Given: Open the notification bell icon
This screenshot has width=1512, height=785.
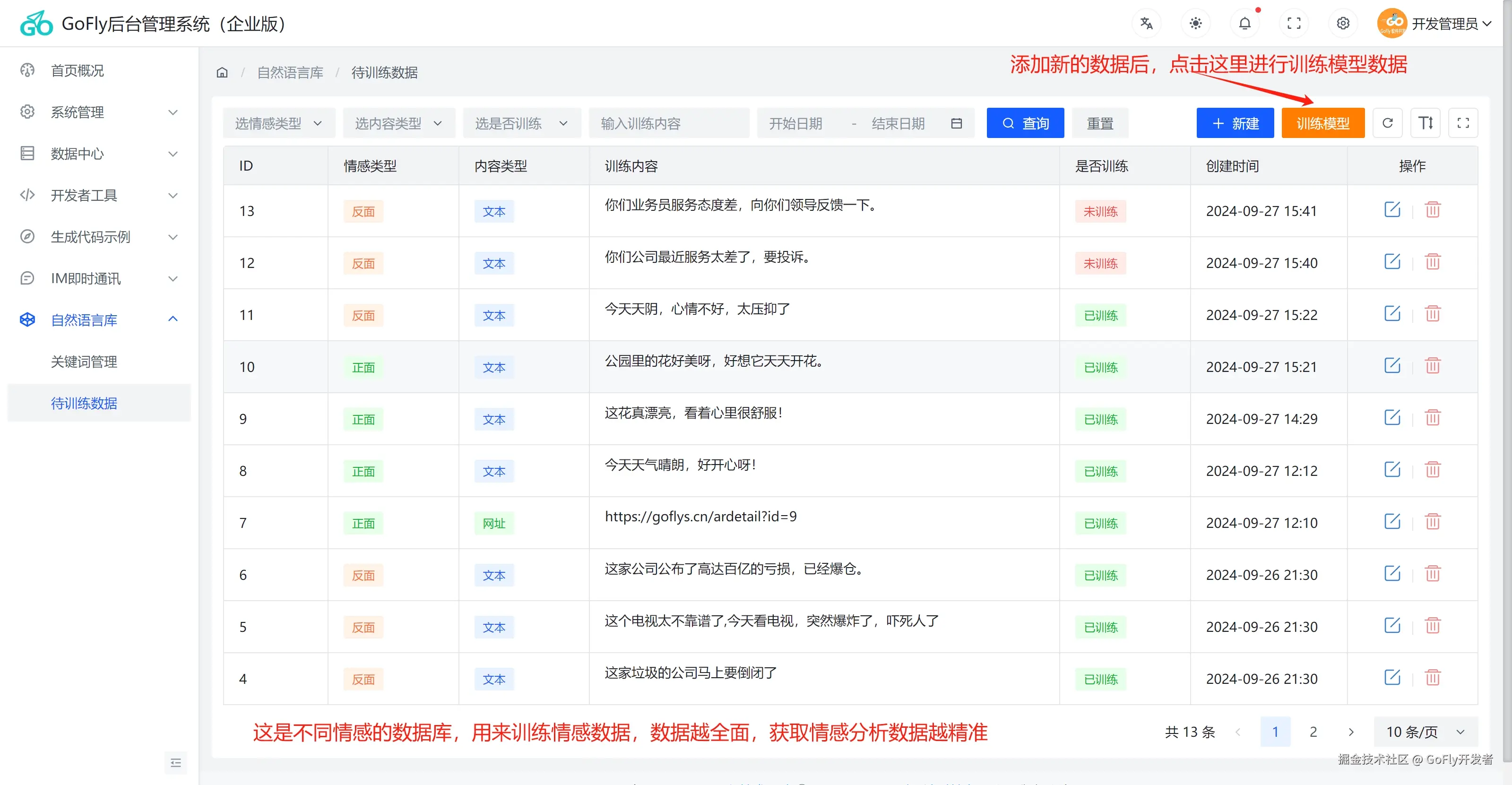Looking at the screenshot, I should pos(1244,24).
